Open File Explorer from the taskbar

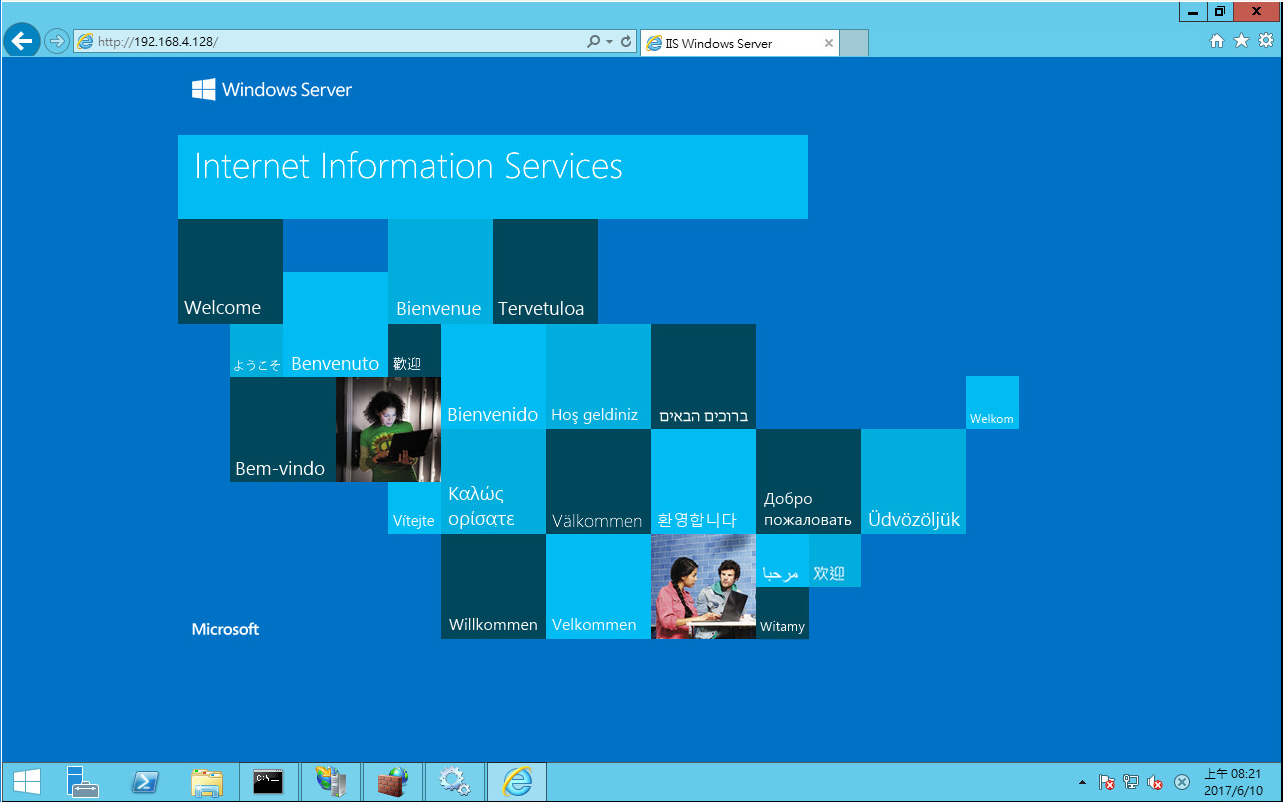click(x=207, y=782)
